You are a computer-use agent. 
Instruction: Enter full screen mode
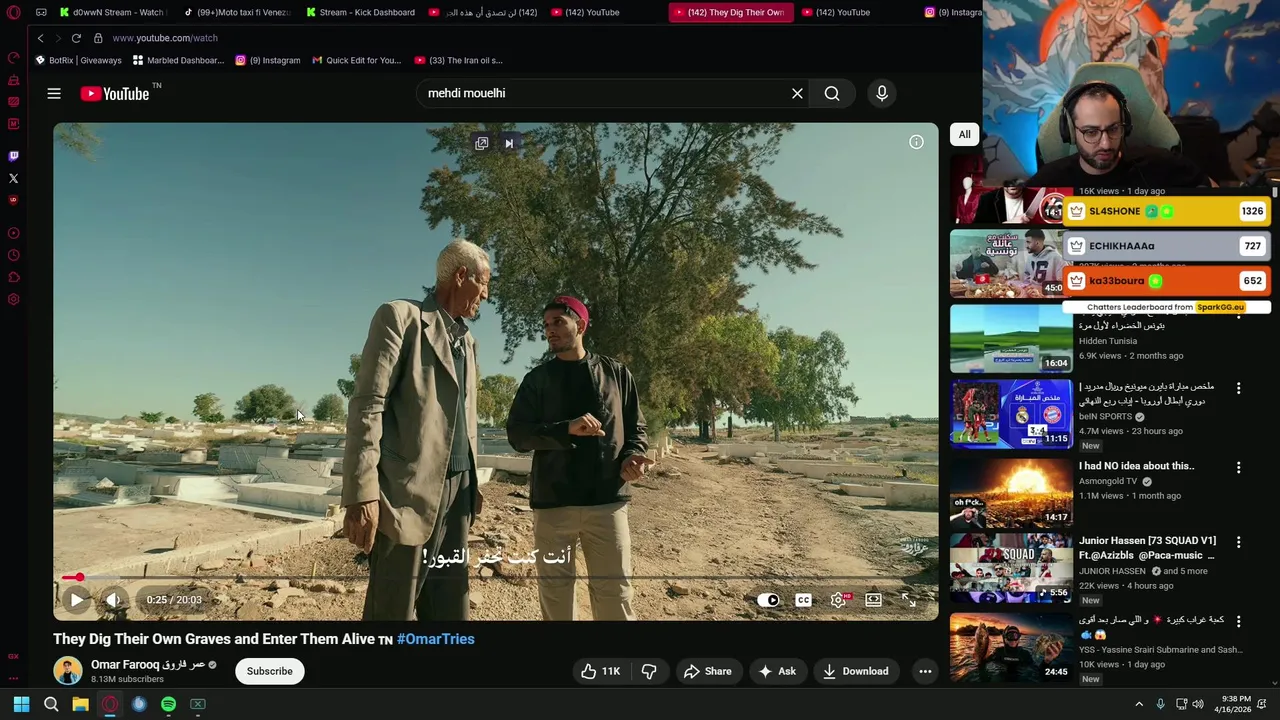[908, 600]
